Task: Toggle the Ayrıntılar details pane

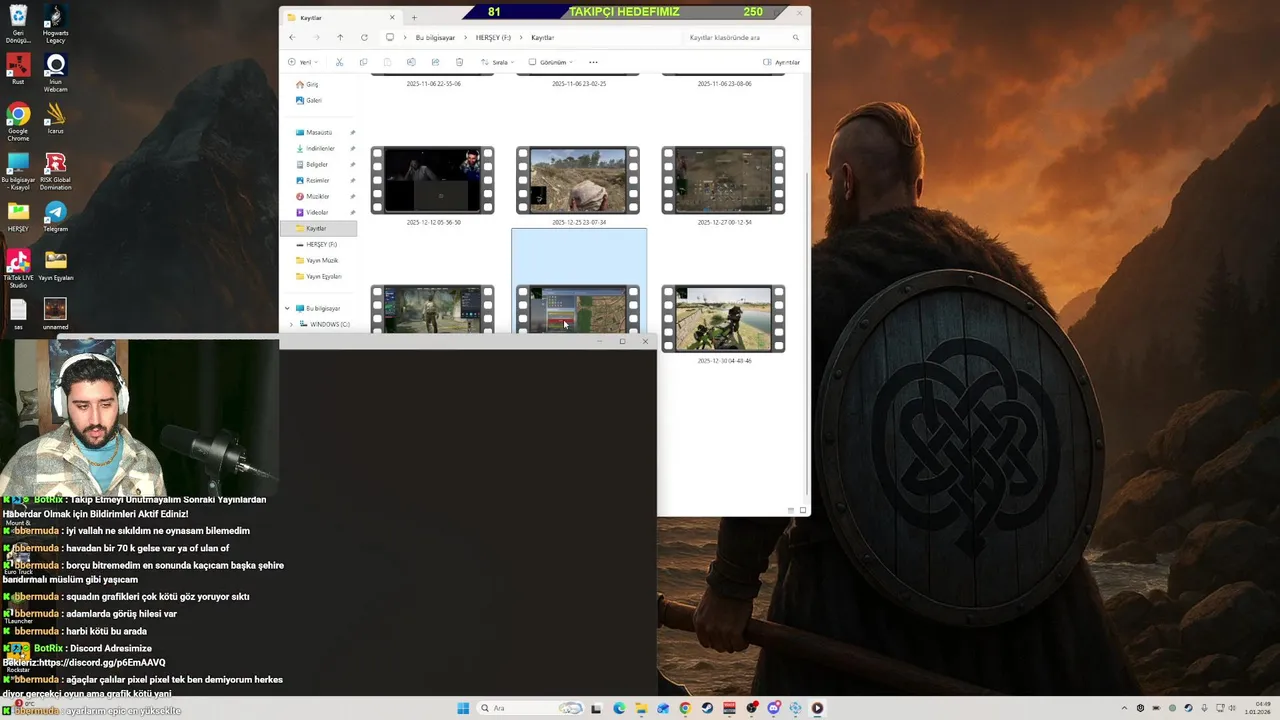Action: pos(781,62)
